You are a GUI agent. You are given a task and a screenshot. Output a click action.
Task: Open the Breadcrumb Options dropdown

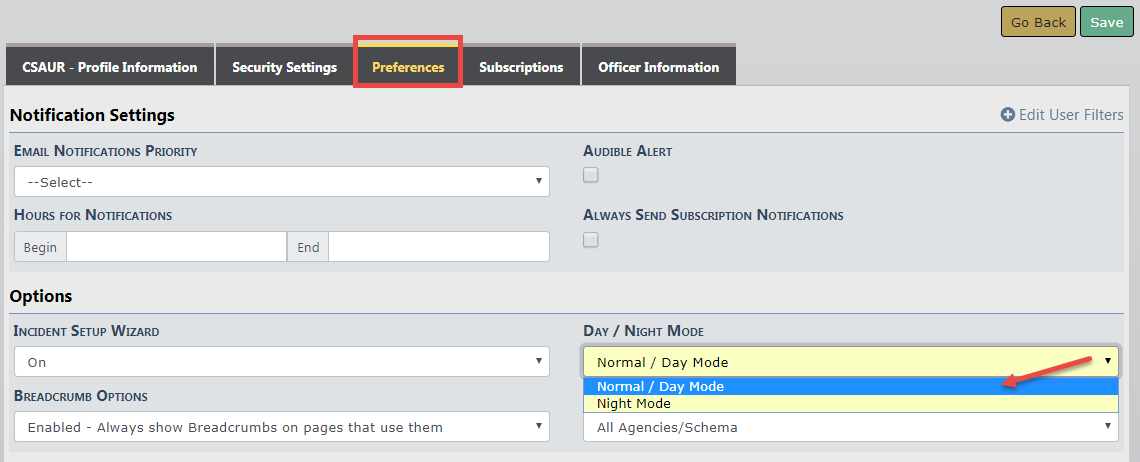[281, 427]
